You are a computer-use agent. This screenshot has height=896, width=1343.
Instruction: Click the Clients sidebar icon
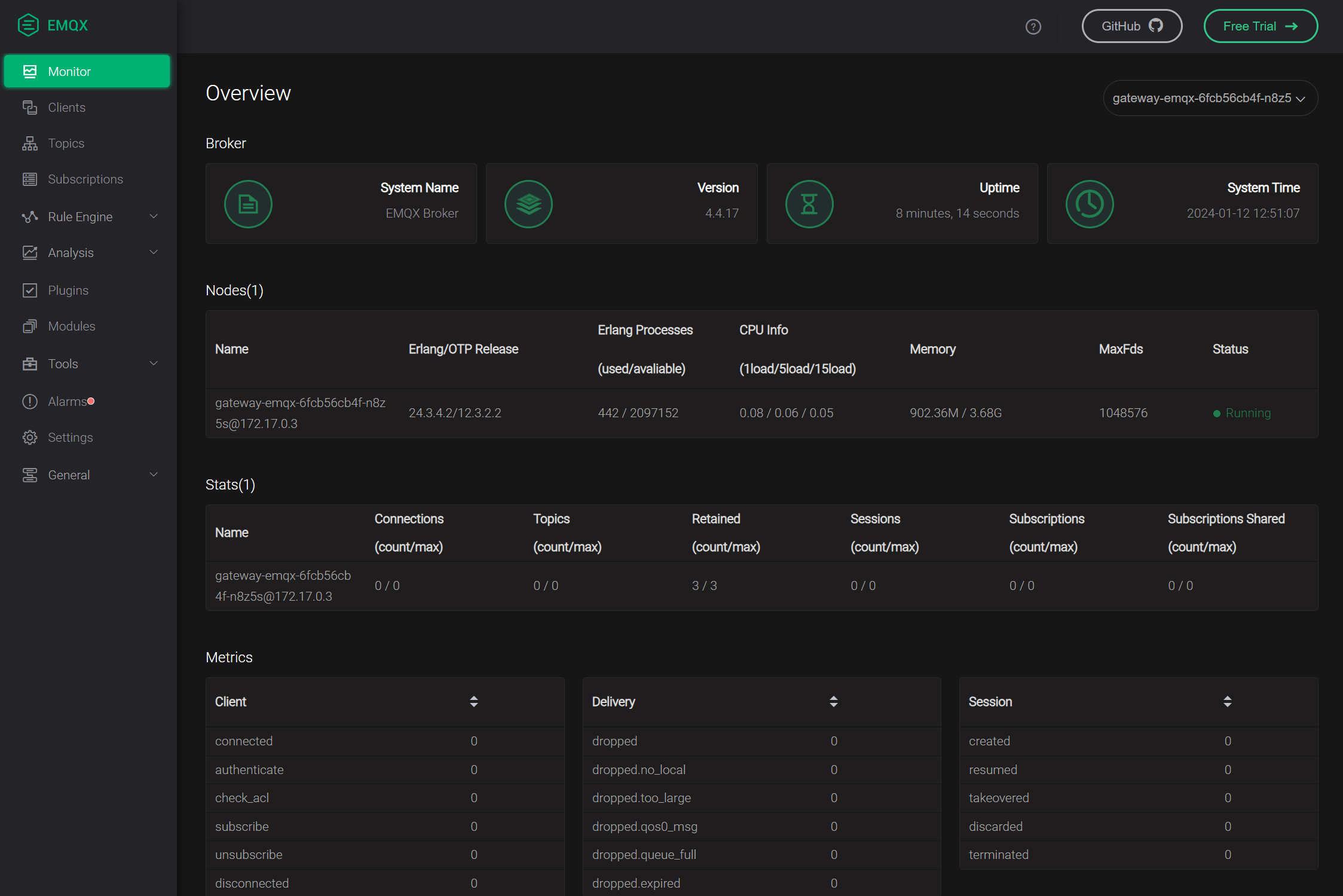pos(30,108)
